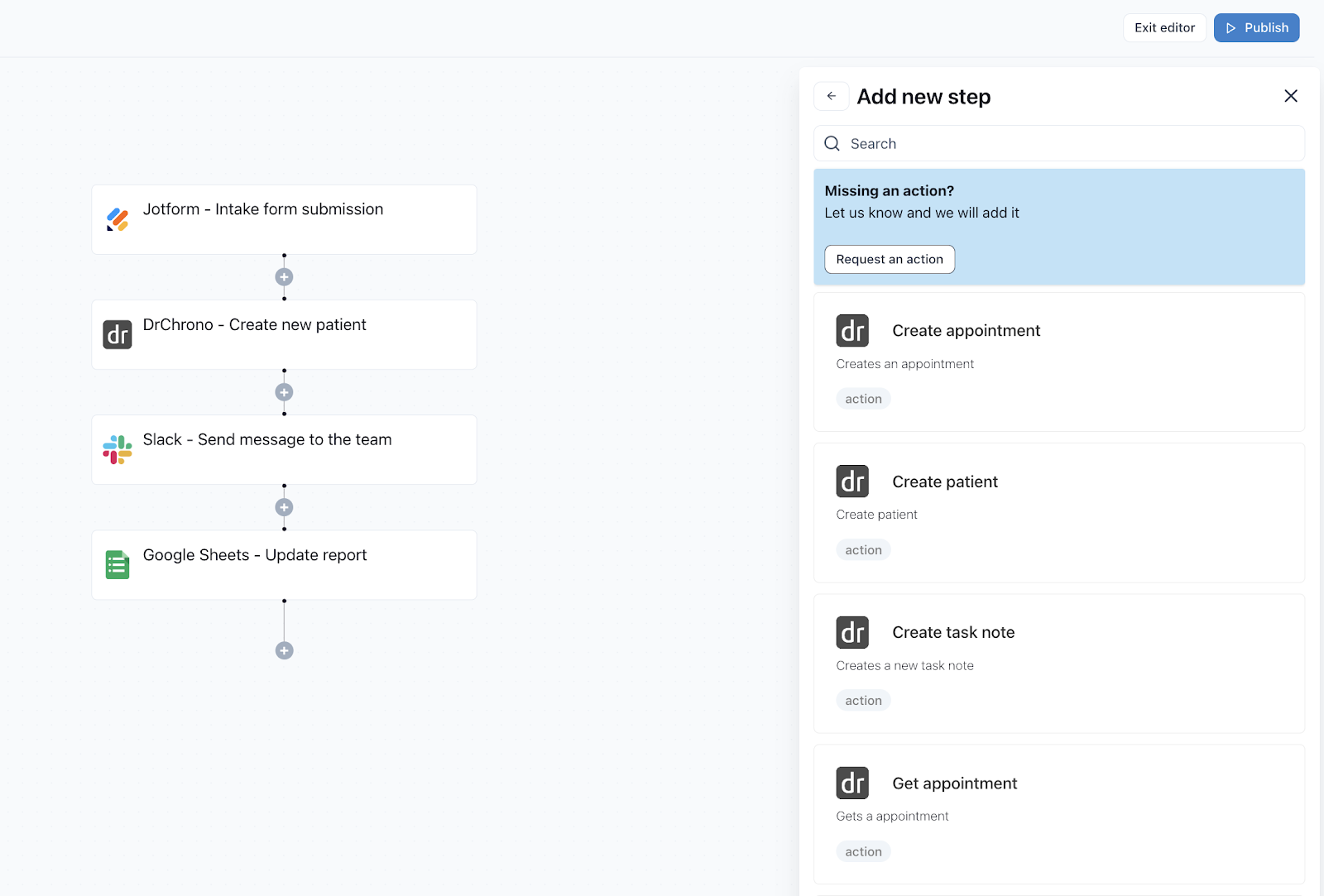The image size is (1324, 896).
Task: Select the Create task note action title
Action: (953, 632)
